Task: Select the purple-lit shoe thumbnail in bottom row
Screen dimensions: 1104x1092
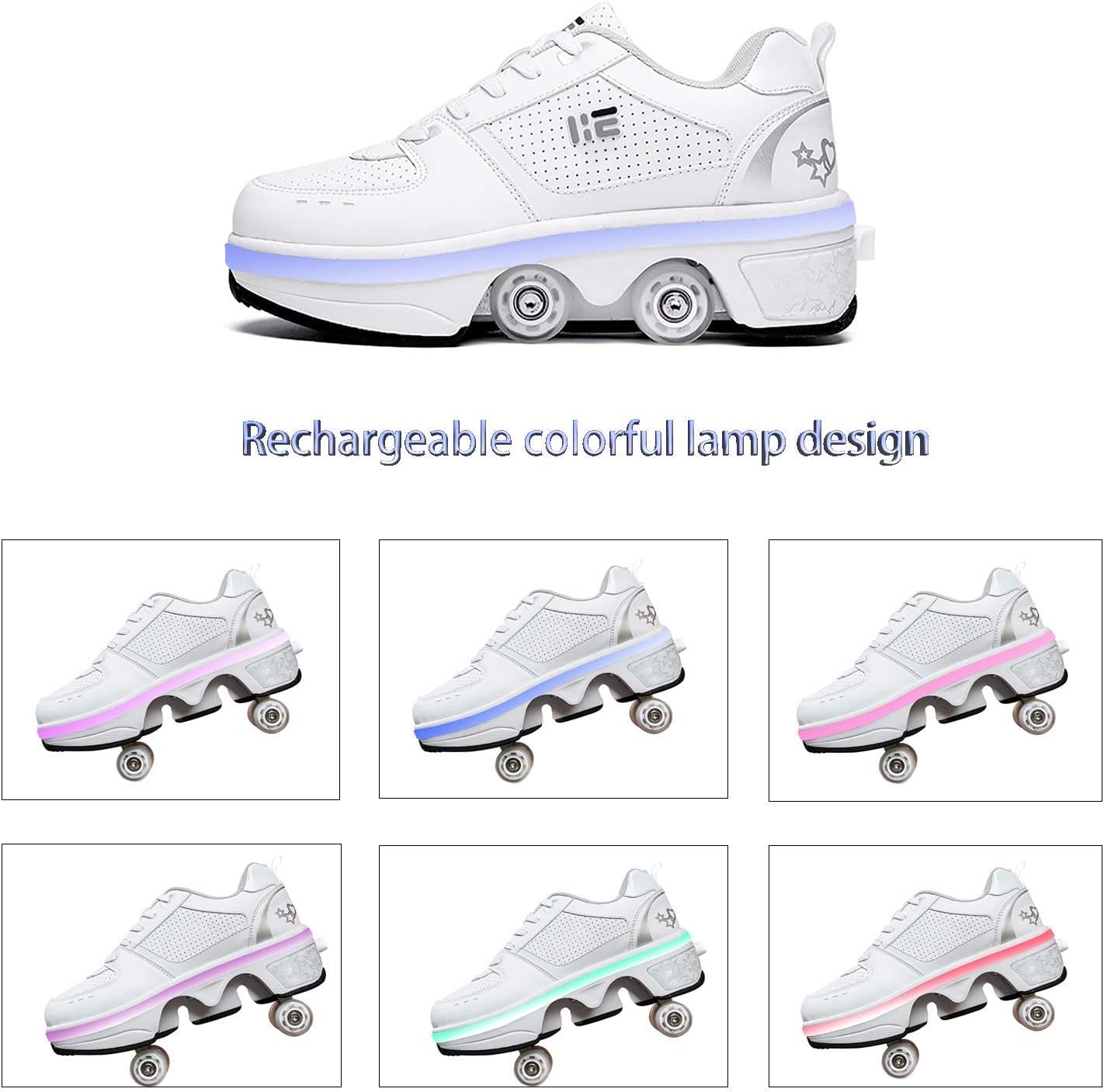Action: coord(172,965)
